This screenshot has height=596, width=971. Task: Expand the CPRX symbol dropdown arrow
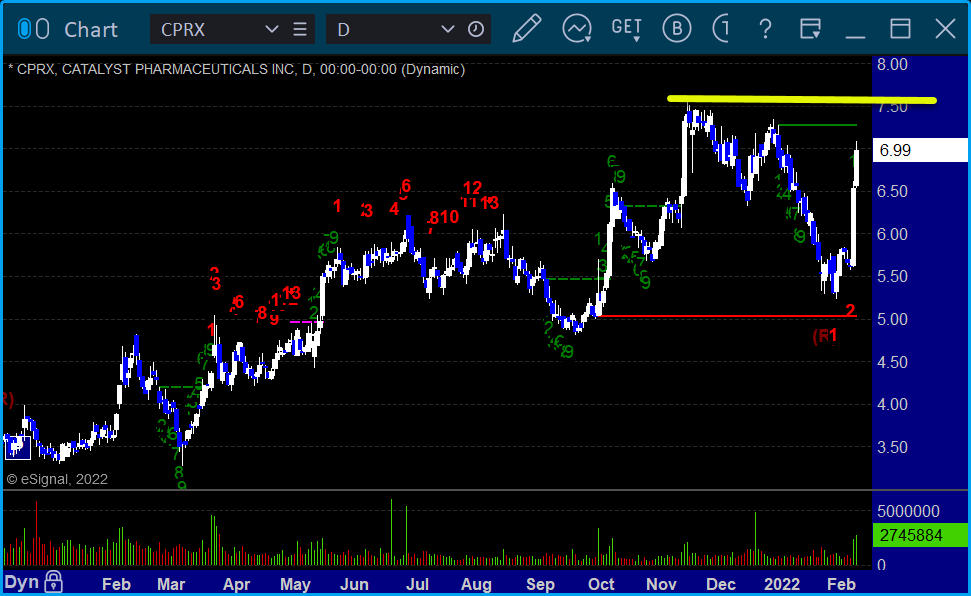tap(271, 29)
